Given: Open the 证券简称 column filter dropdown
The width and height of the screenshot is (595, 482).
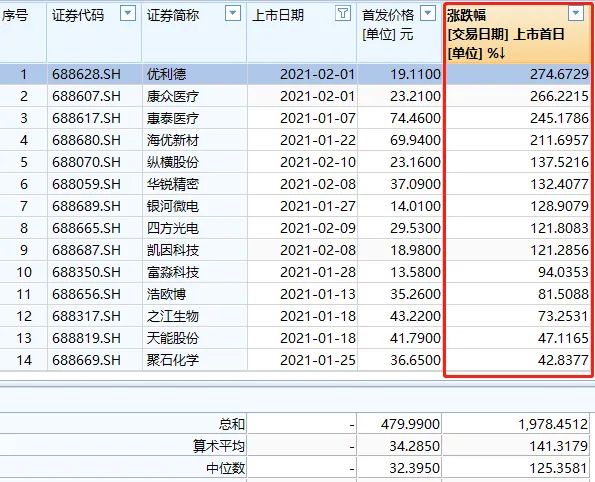Looking at the screenshot, I should (x=233, y=14).
